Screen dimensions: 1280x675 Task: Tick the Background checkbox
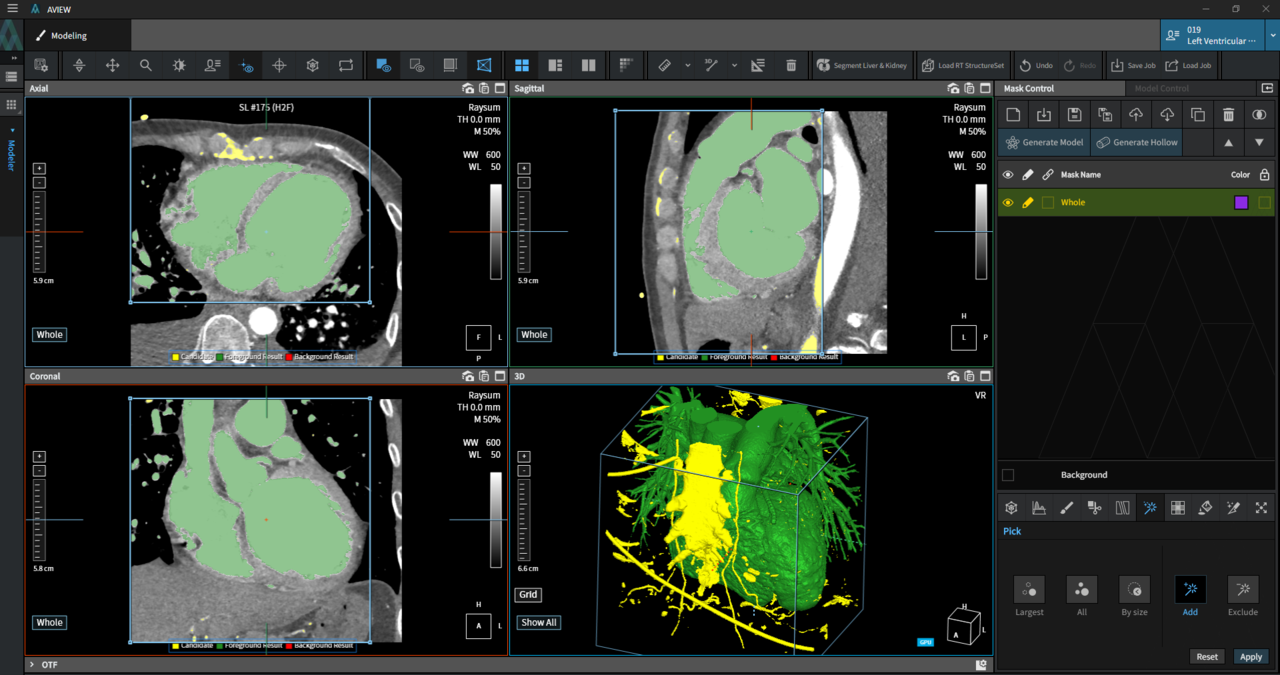tap(1008, 475)
